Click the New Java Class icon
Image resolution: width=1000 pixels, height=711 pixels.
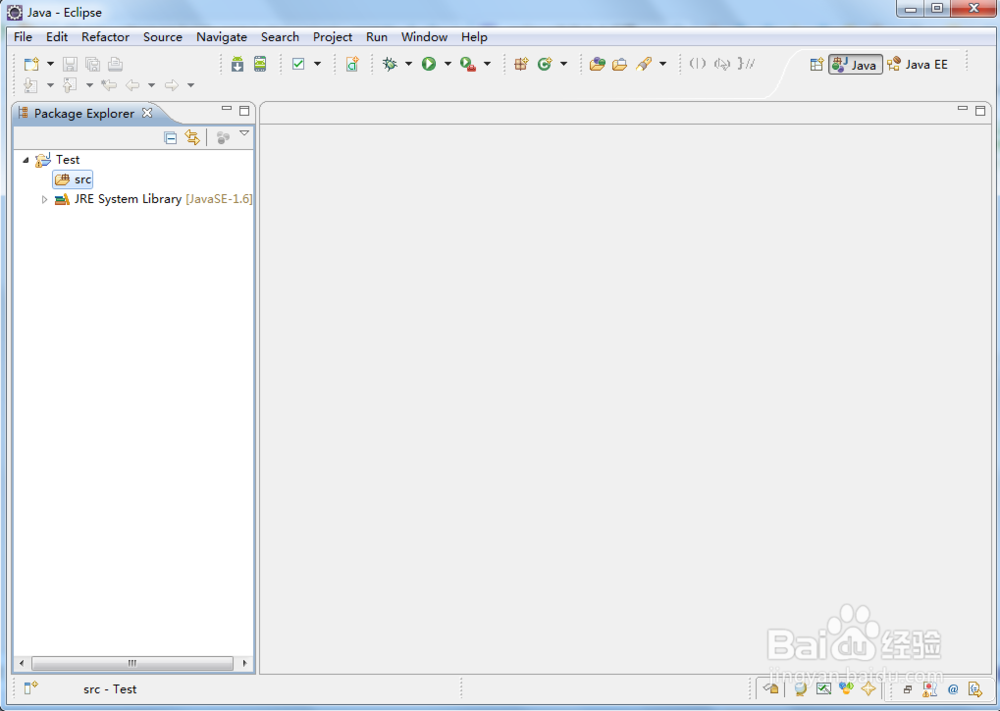[545, 64]
